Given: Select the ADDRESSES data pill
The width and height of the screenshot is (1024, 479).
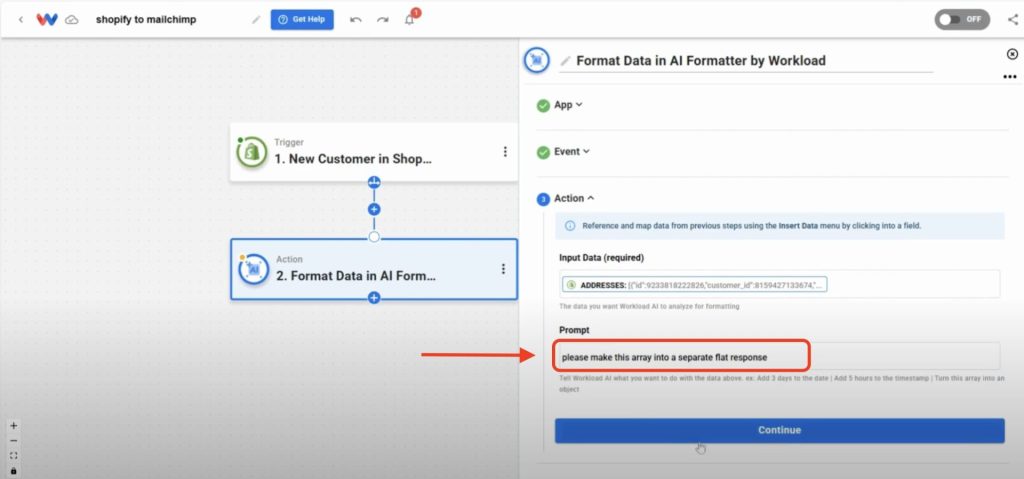Looking at the screenshot, I should (694, 285).
